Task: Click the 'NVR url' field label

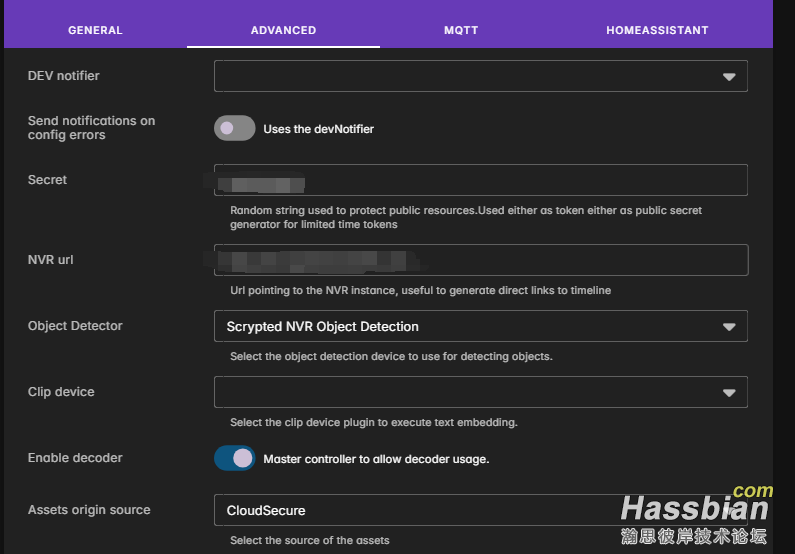Action: coord(50,260)
